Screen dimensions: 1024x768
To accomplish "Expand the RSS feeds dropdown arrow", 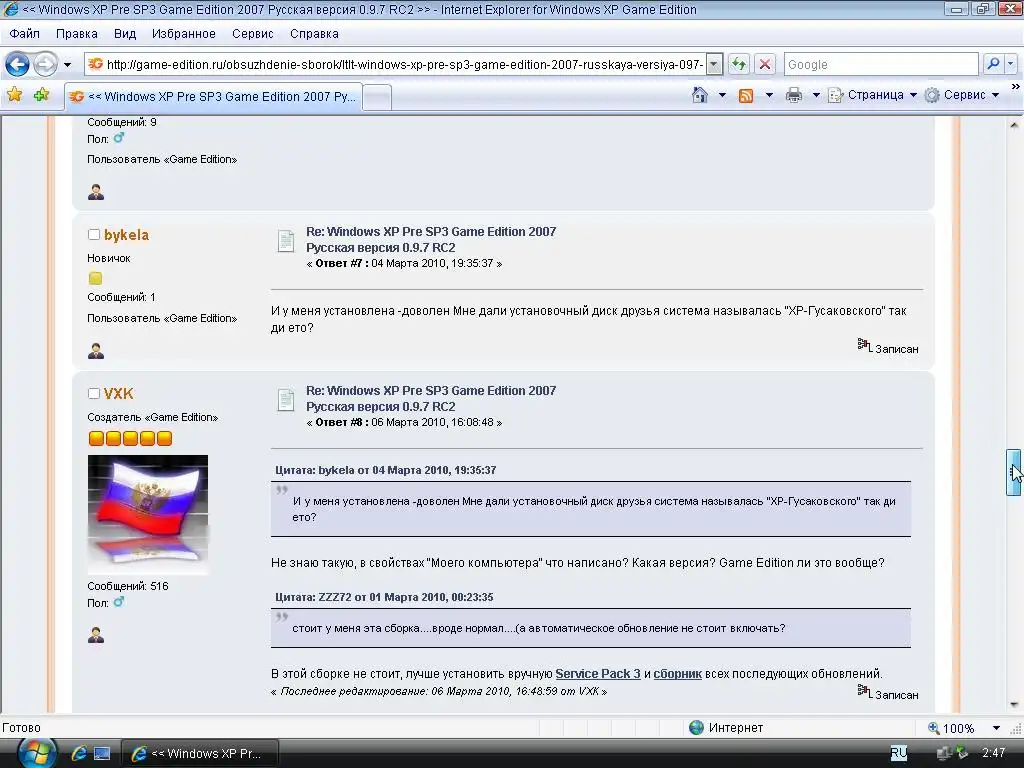I will 769,95.
